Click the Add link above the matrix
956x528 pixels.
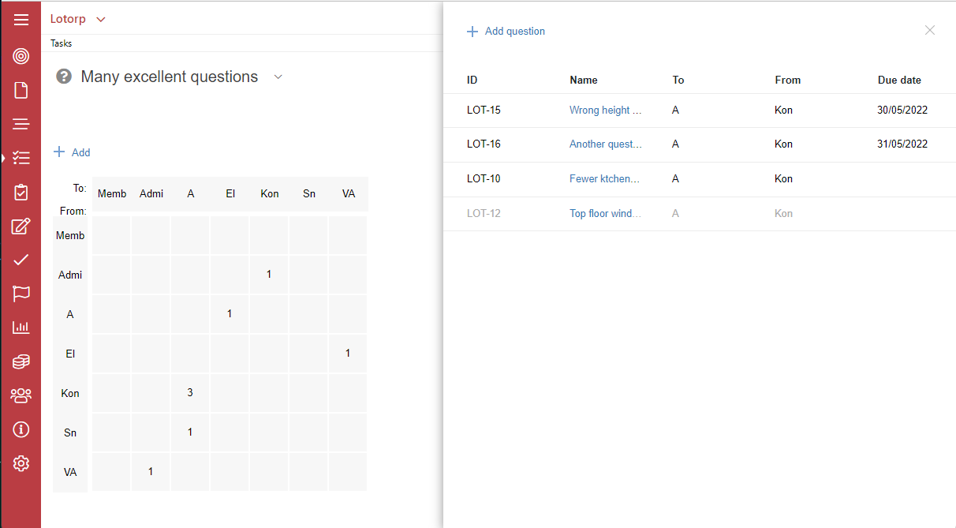tap(72, 152)
